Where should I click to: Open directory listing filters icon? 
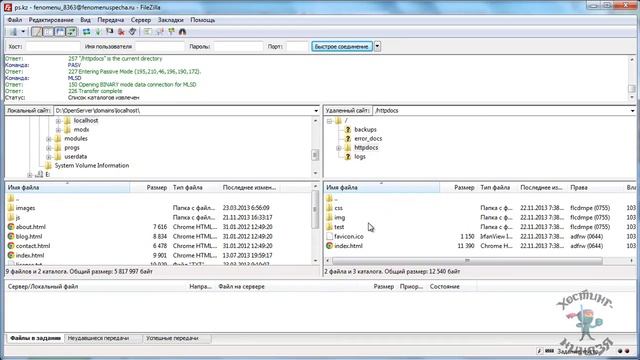coord(148,32)
